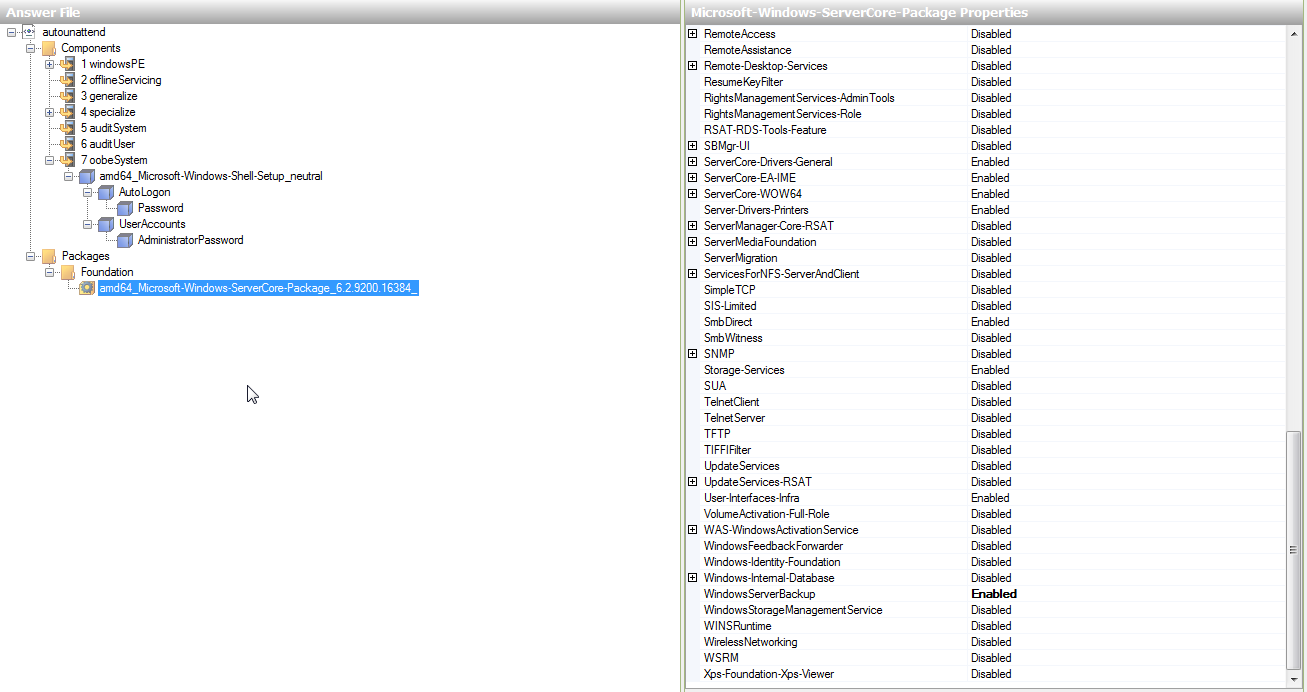
Task: Click the AutoLogon node cube icon
Action: pos(106,192)
